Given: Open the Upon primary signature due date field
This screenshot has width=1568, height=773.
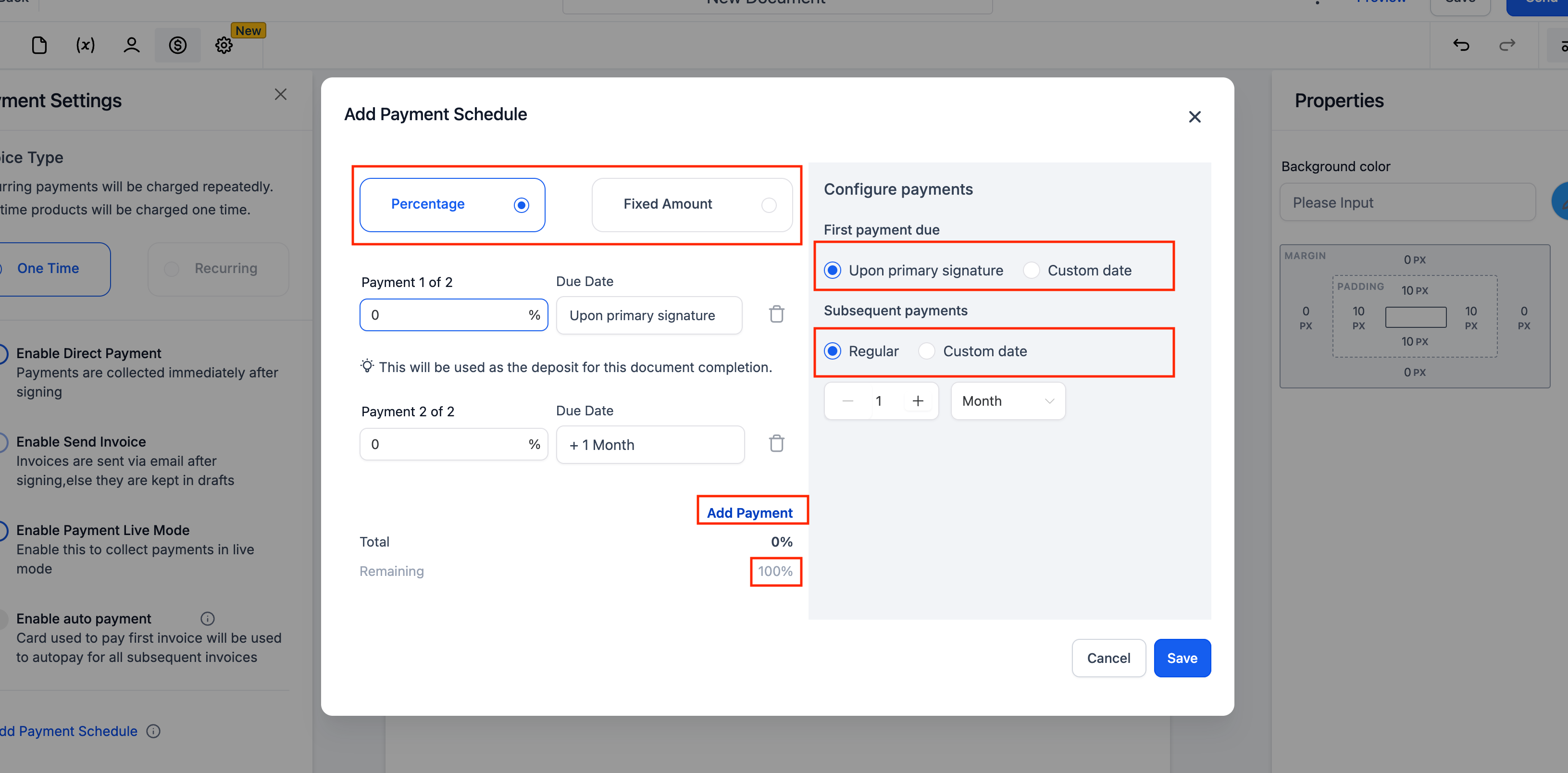Looking at the screenshot, I should [x=648, y=315].
